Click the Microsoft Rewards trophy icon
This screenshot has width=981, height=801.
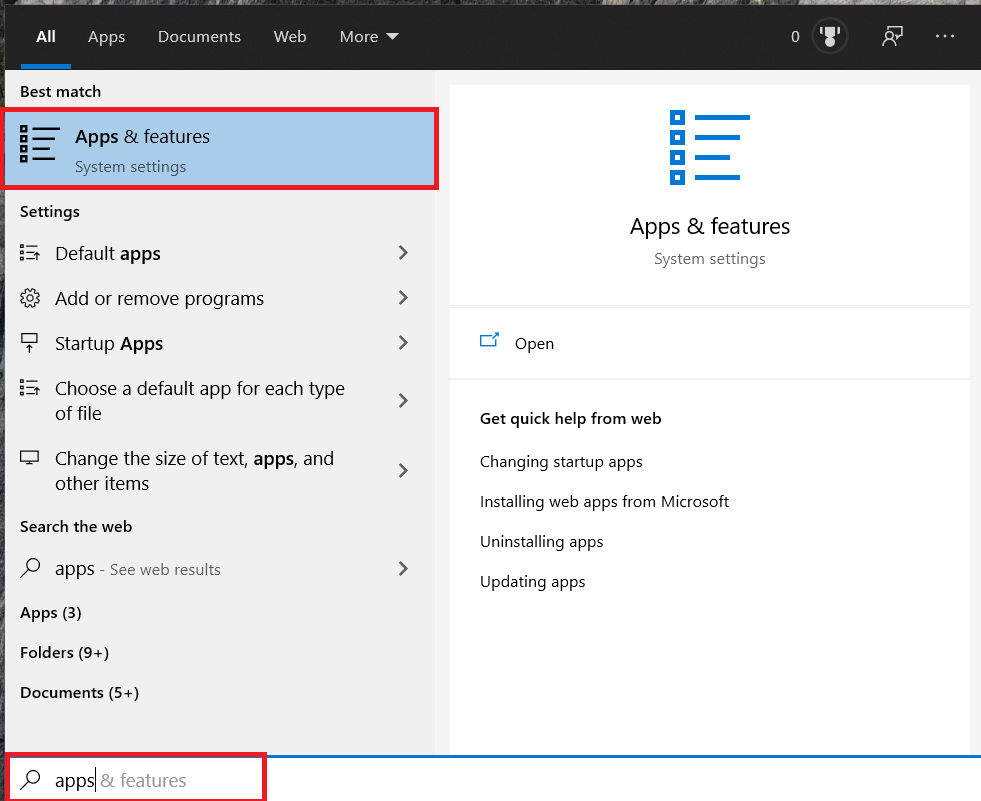click(x=829, y=37)
